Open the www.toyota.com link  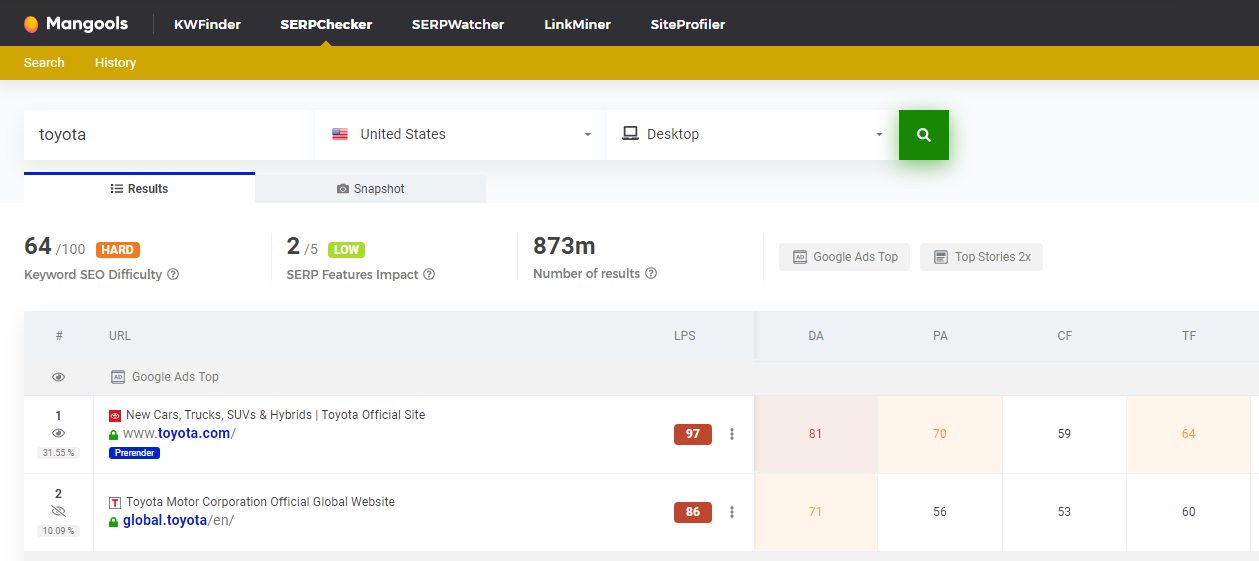pos(180,433)
